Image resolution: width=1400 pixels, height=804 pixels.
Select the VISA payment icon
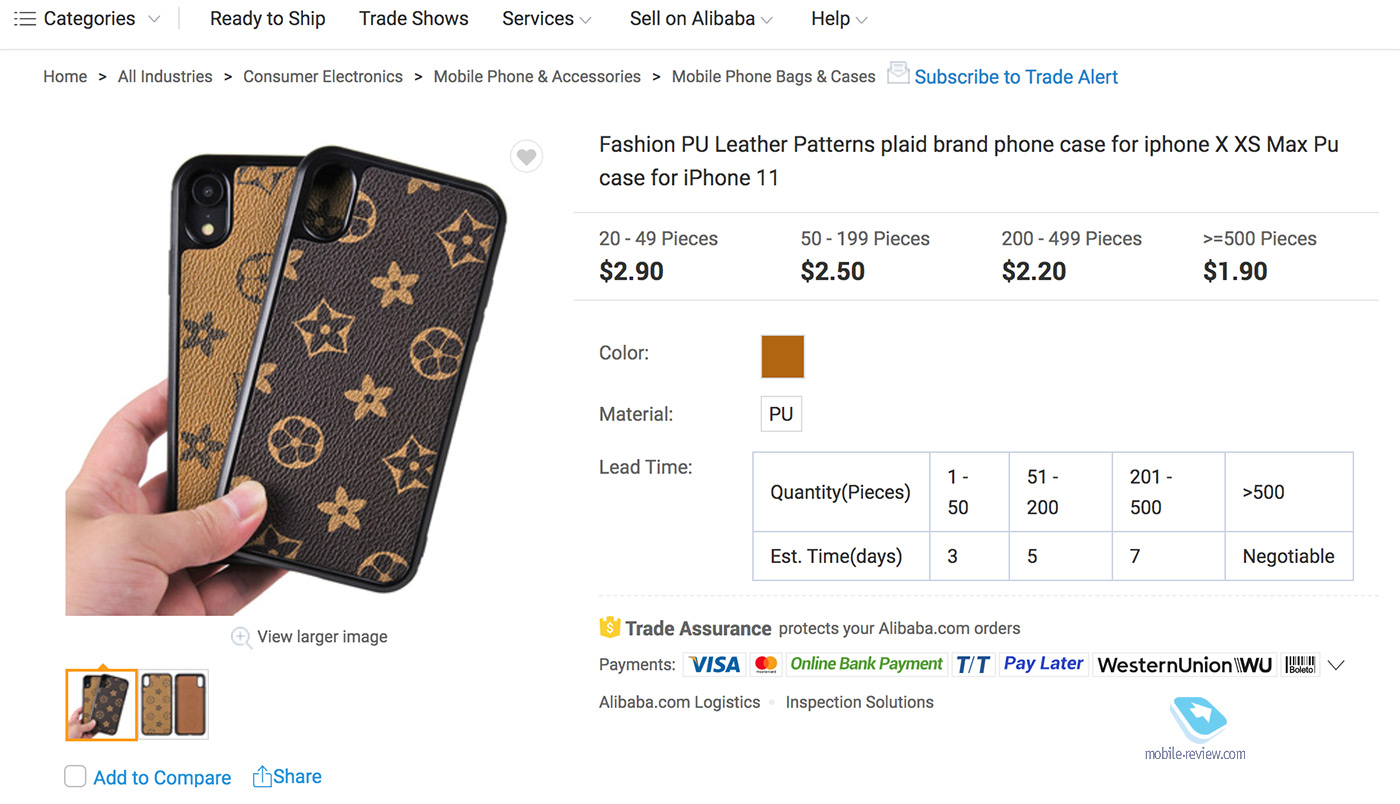(714, 664)
